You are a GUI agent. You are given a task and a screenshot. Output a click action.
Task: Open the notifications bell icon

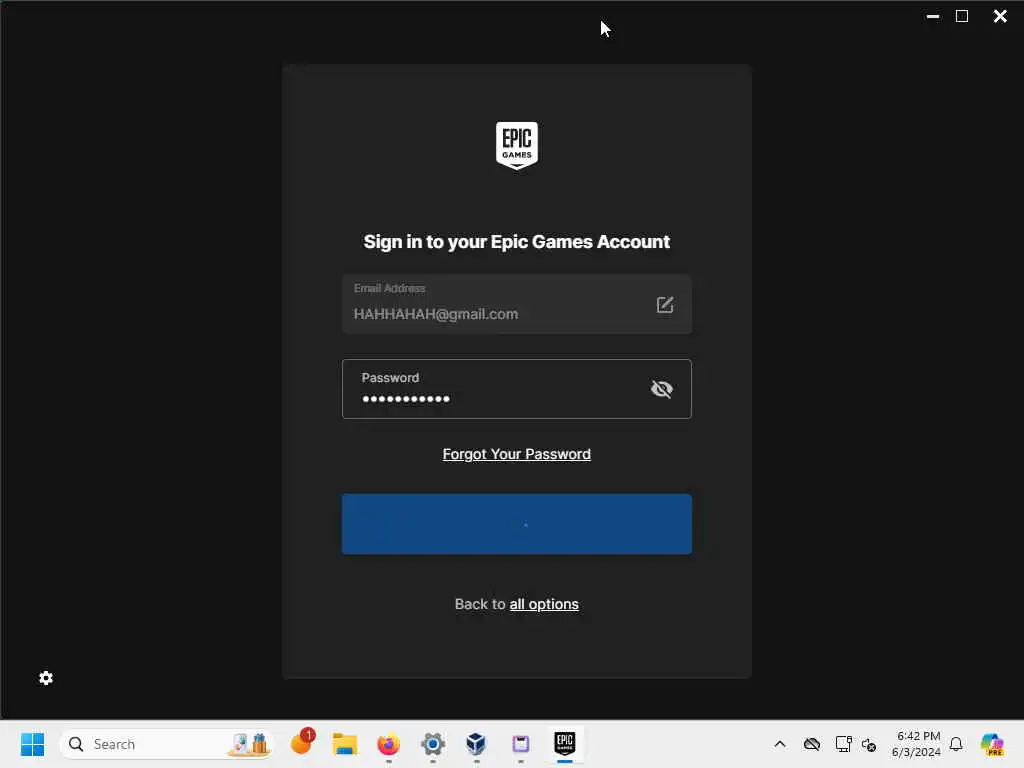tap(956, 744)
